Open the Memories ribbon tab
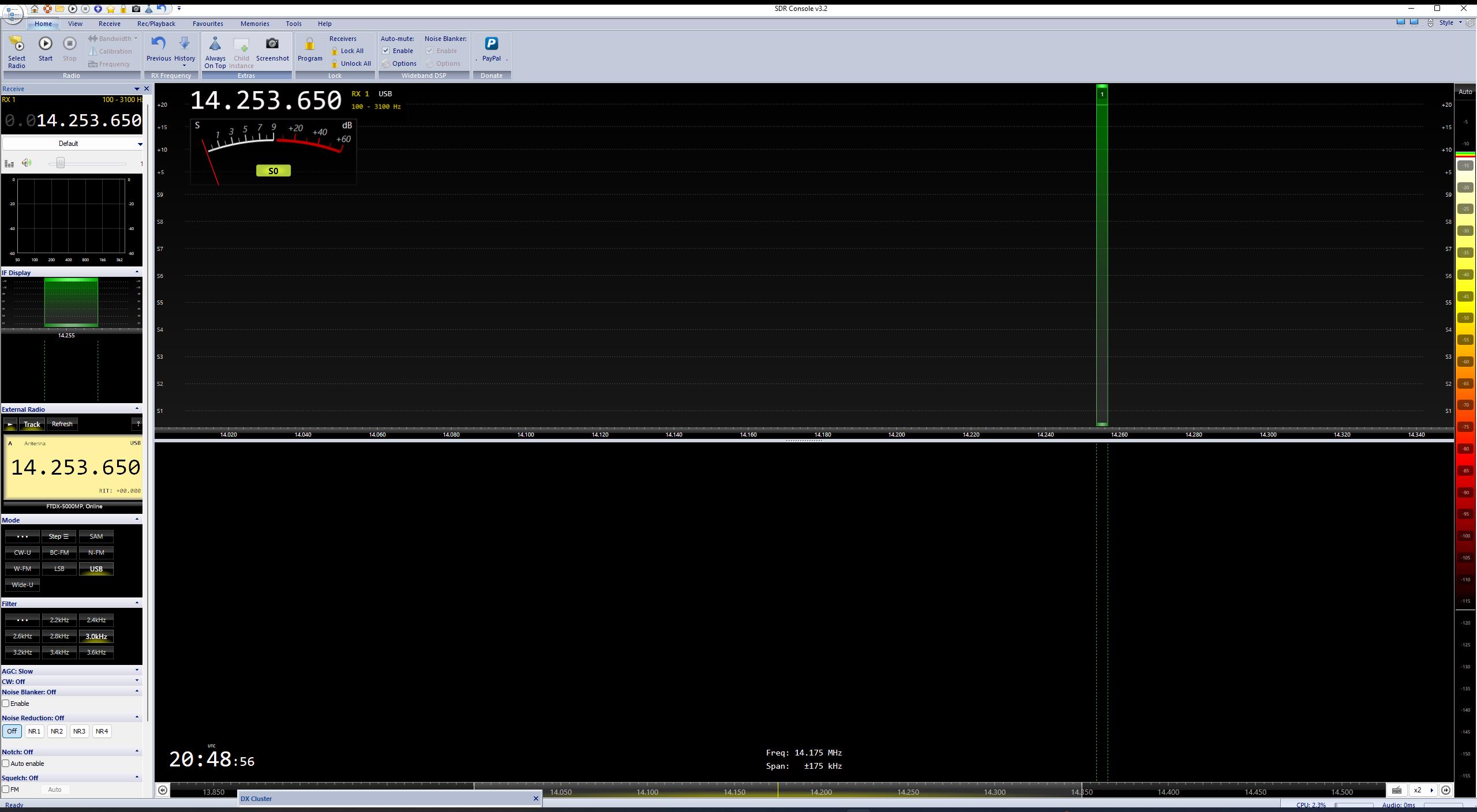 click(254, 24)
